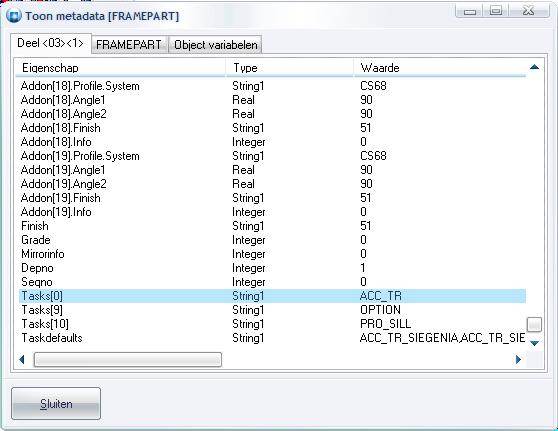This screenshot has width=558, height=431.
Task: Select the Taskdefaults row
Action: click(272, 338)
